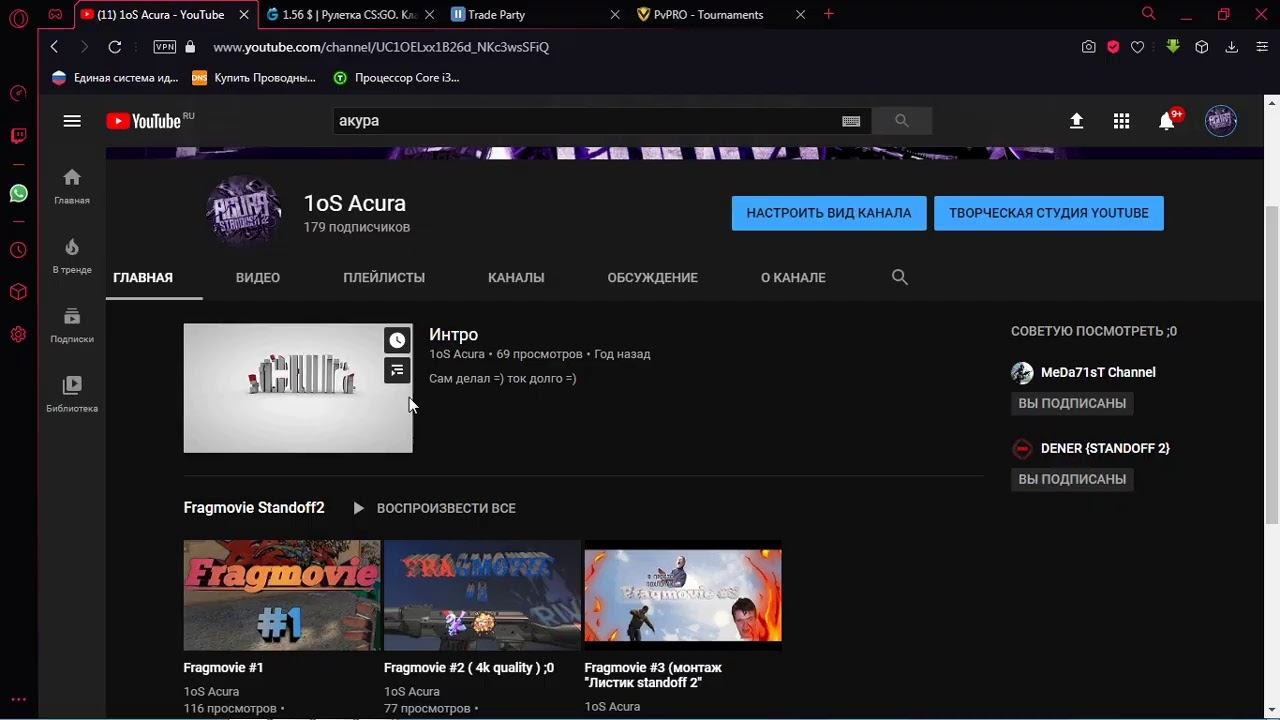The width and height of the screenshot is (1280, 720).
Task: Open the Интро video title link
Action: click(453, 335)
